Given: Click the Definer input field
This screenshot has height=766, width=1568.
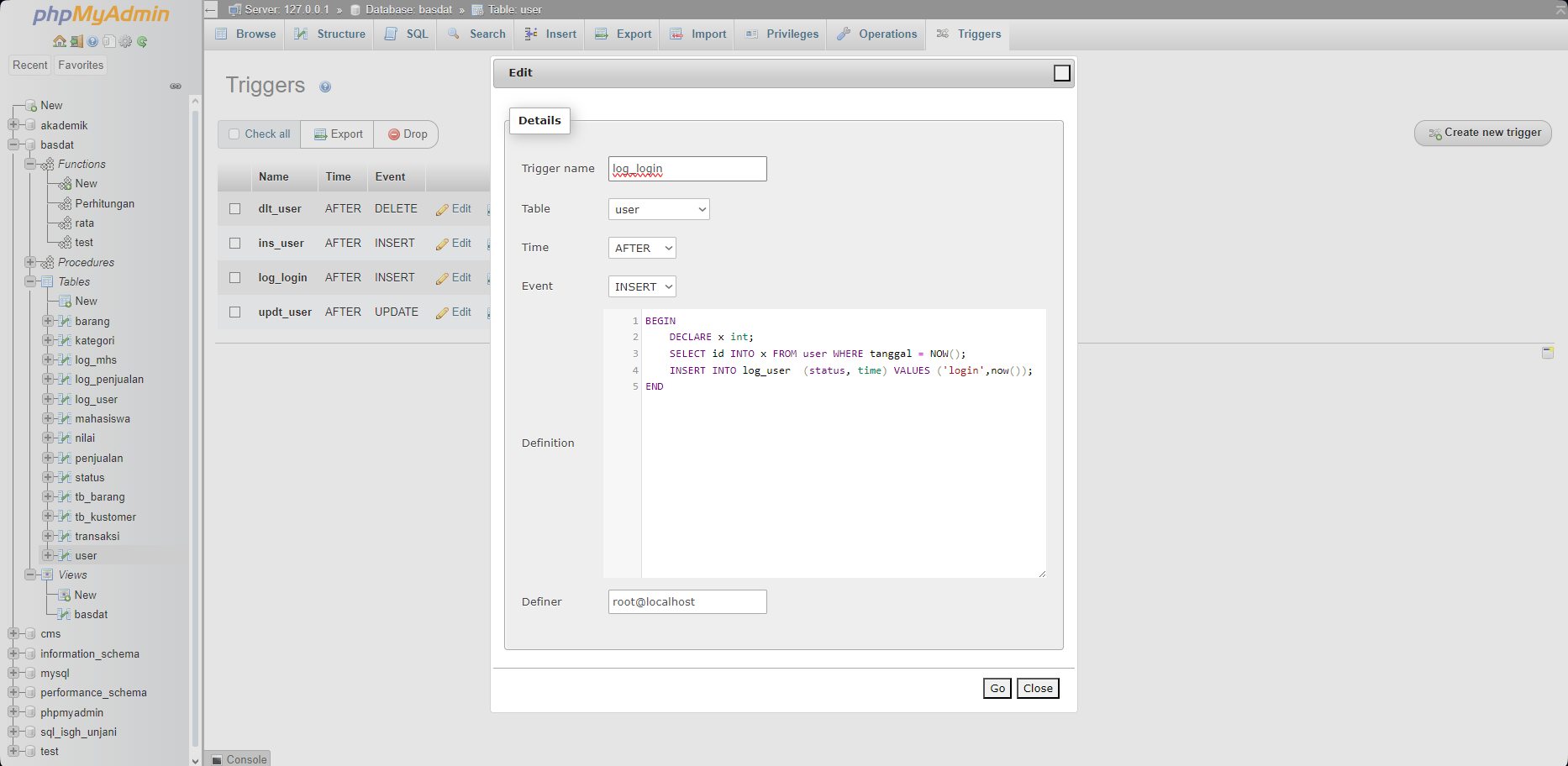Looking at the screenshot, I should [x=687, y=601].
